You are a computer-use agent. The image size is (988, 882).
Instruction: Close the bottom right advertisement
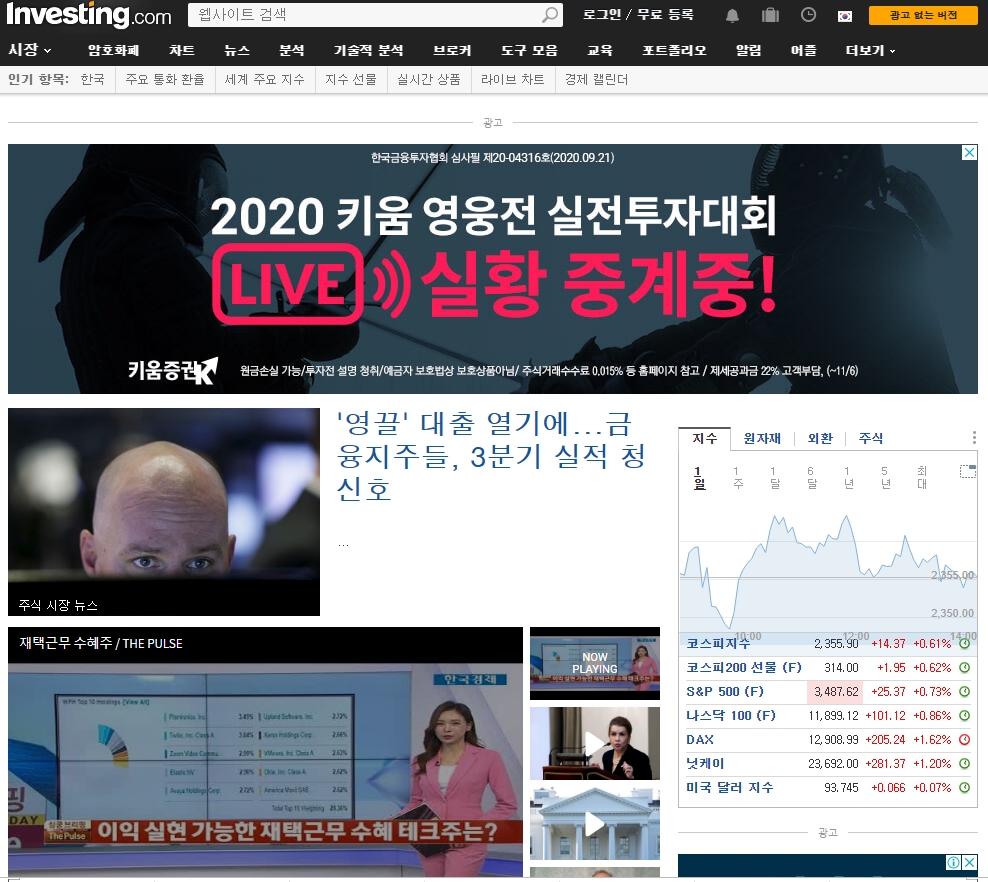(970, 862)
